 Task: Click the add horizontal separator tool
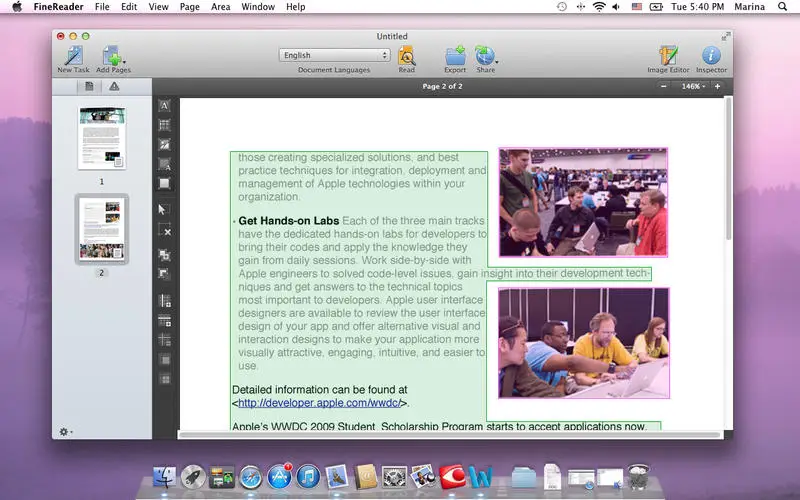click(164, 320)
